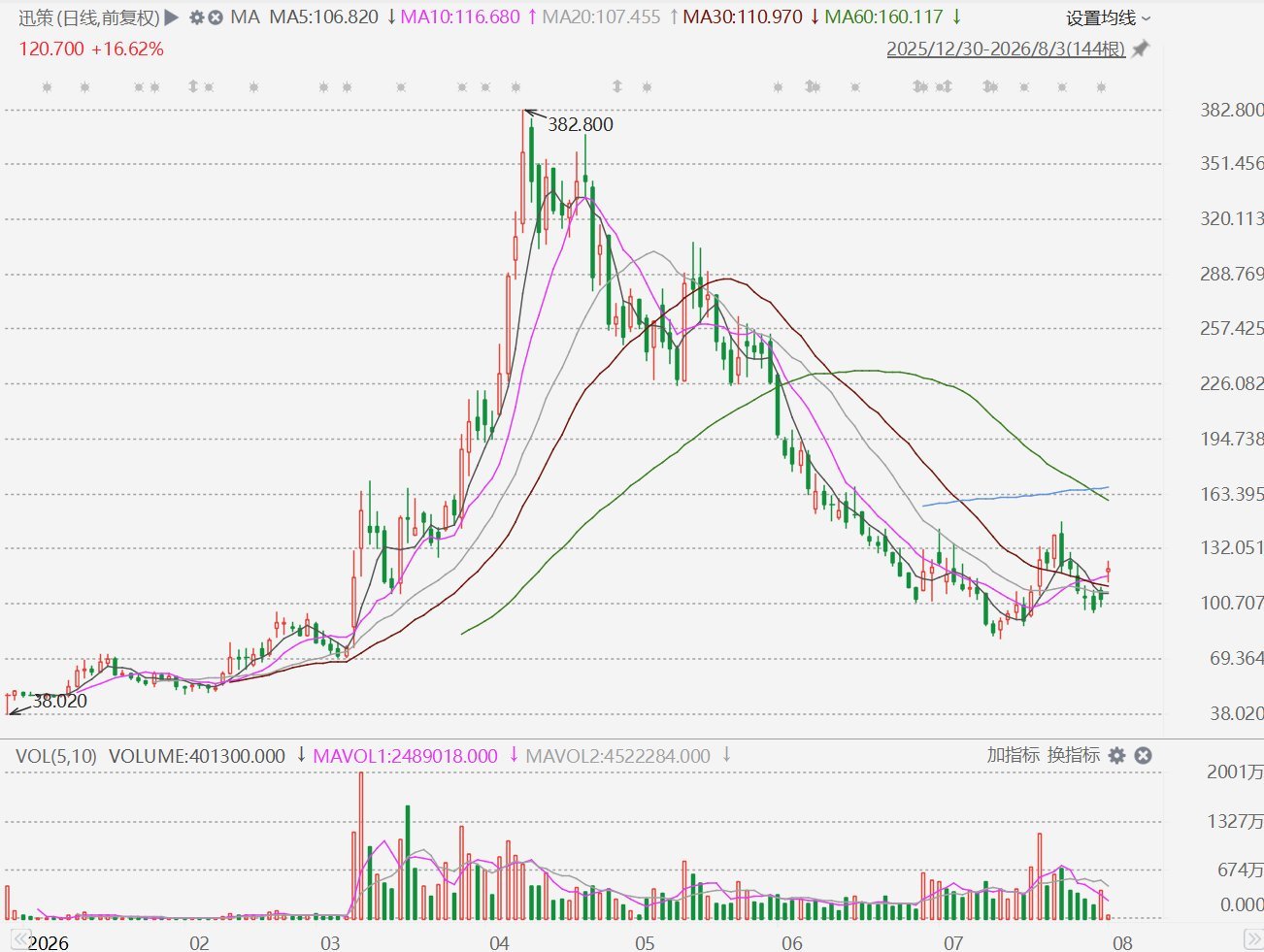Open MA indicator settings gear icon
The width and height of the screenshot is (1264, 952).
197,17
